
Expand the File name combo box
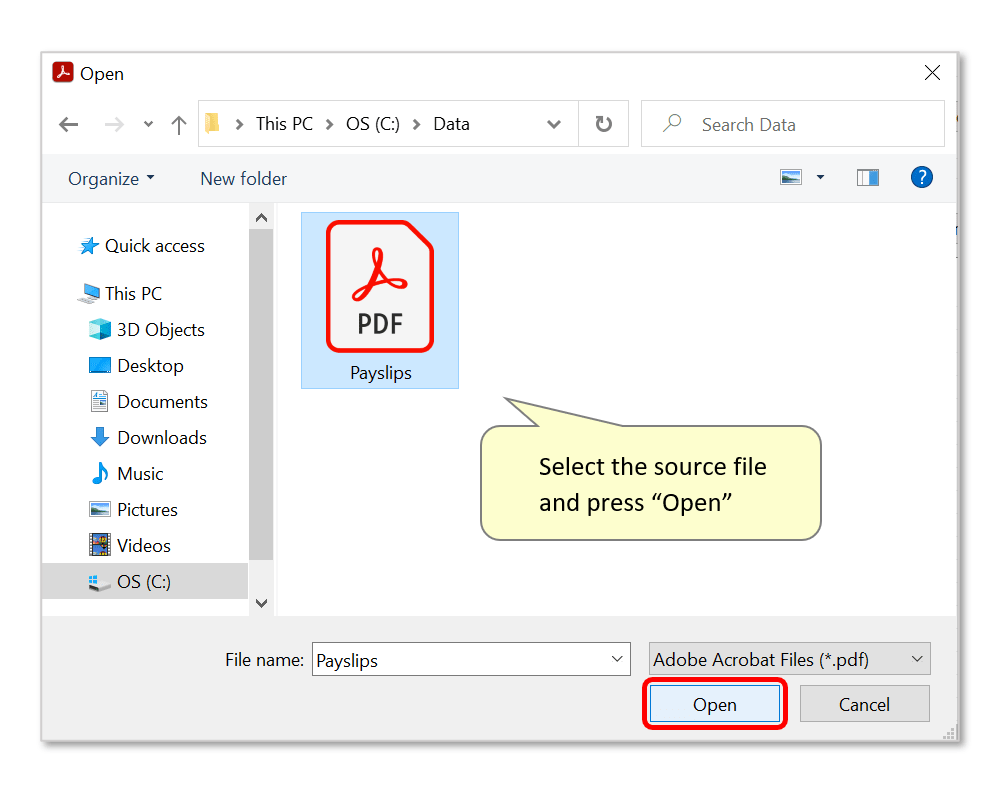[617, 659]
